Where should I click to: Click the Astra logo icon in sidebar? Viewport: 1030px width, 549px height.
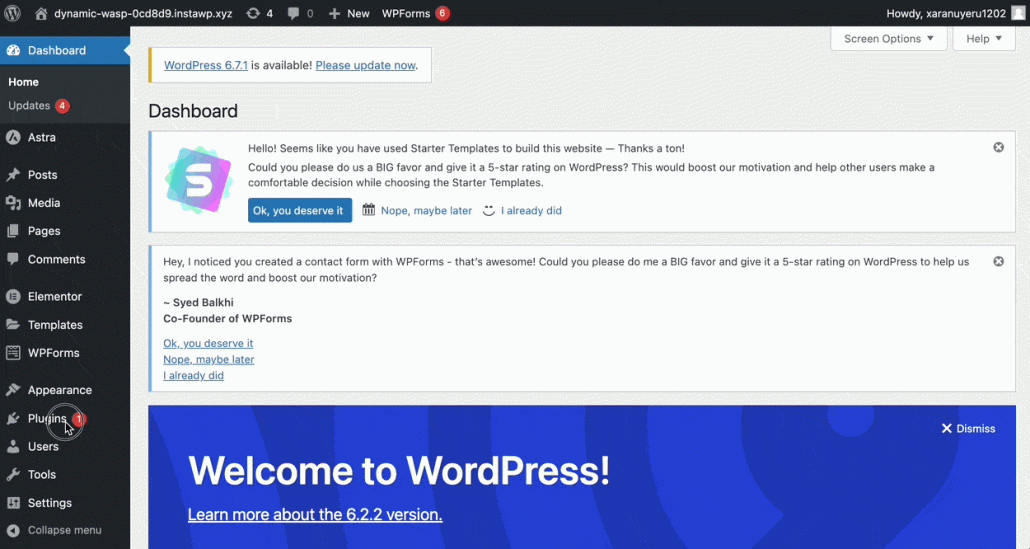[x=13, y=137]
